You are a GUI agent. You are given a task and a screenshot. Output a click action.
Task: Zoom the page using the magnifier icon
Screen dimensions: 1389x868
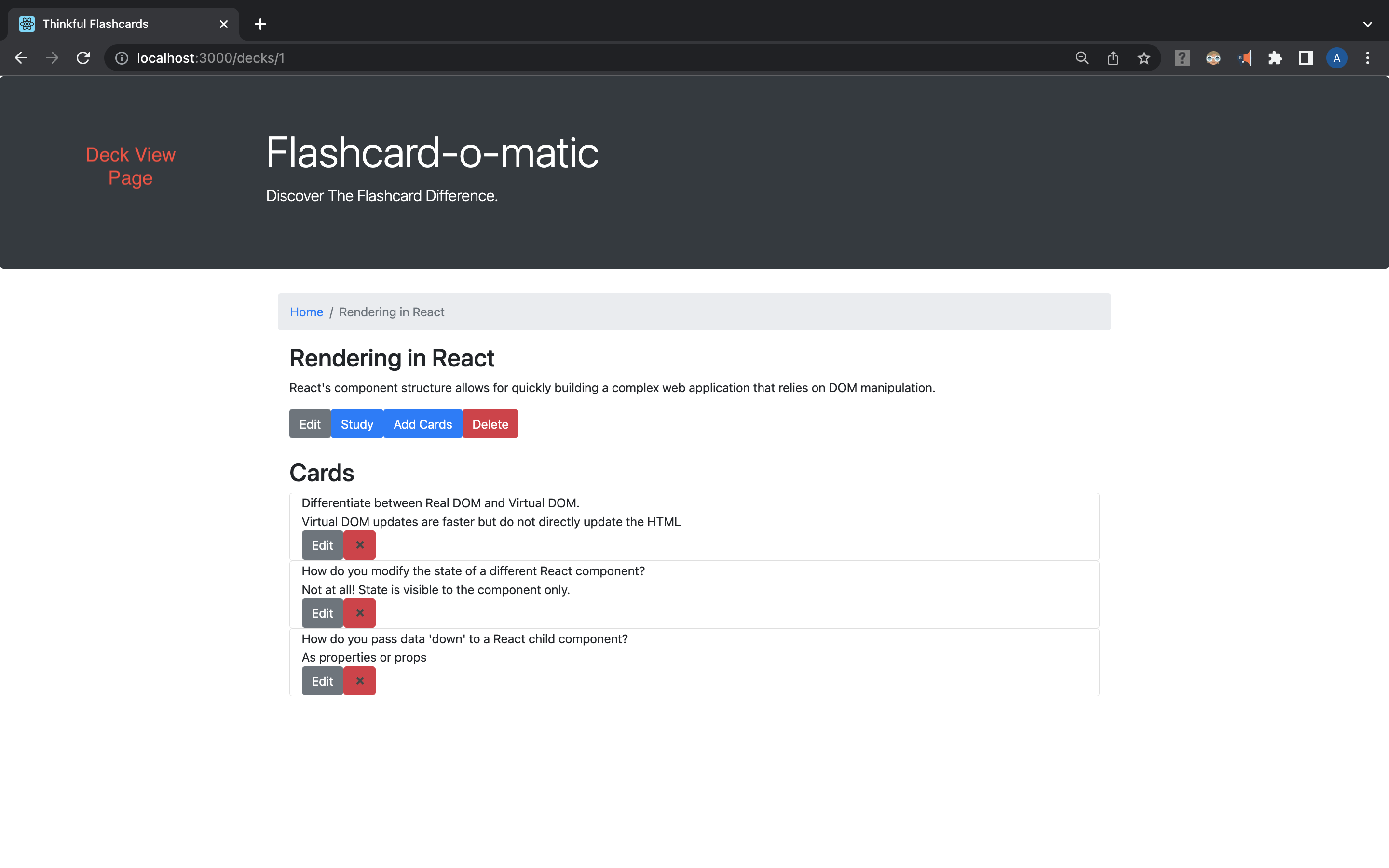click(1081, 58)
